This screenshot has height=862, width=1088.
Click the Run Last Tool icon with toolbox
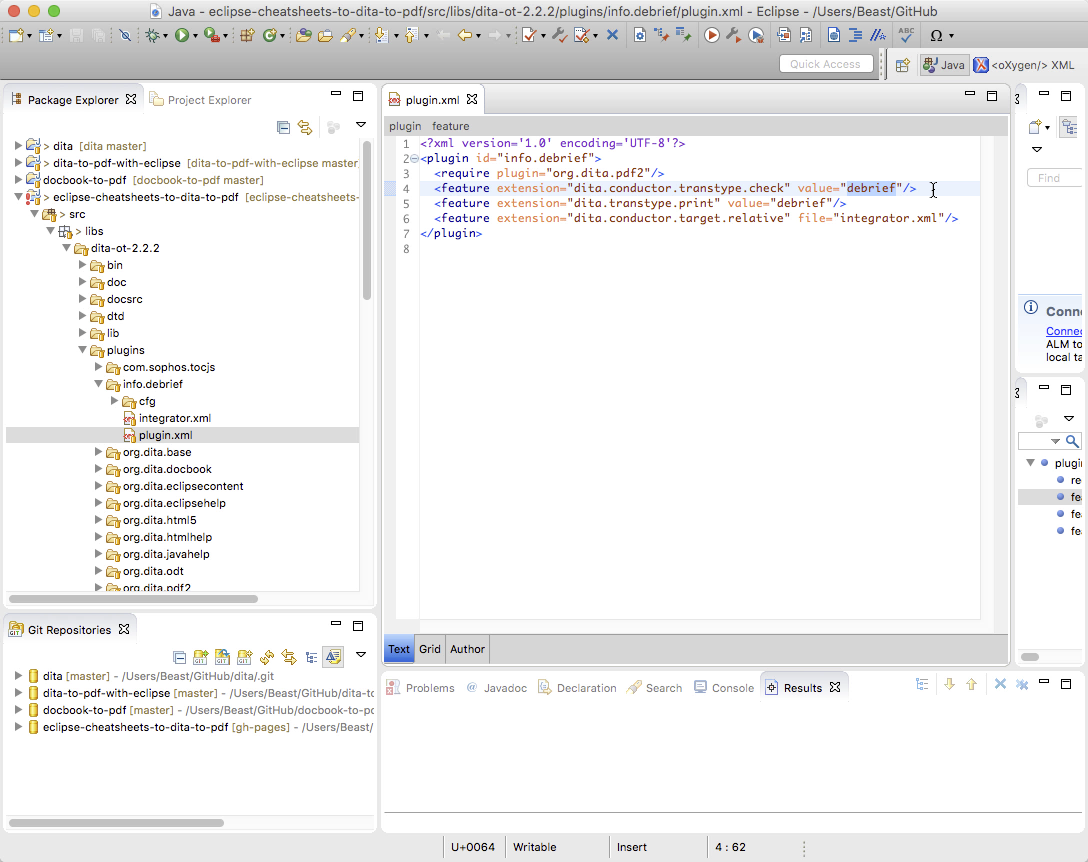pyautogui.click(x=212, y=35)
